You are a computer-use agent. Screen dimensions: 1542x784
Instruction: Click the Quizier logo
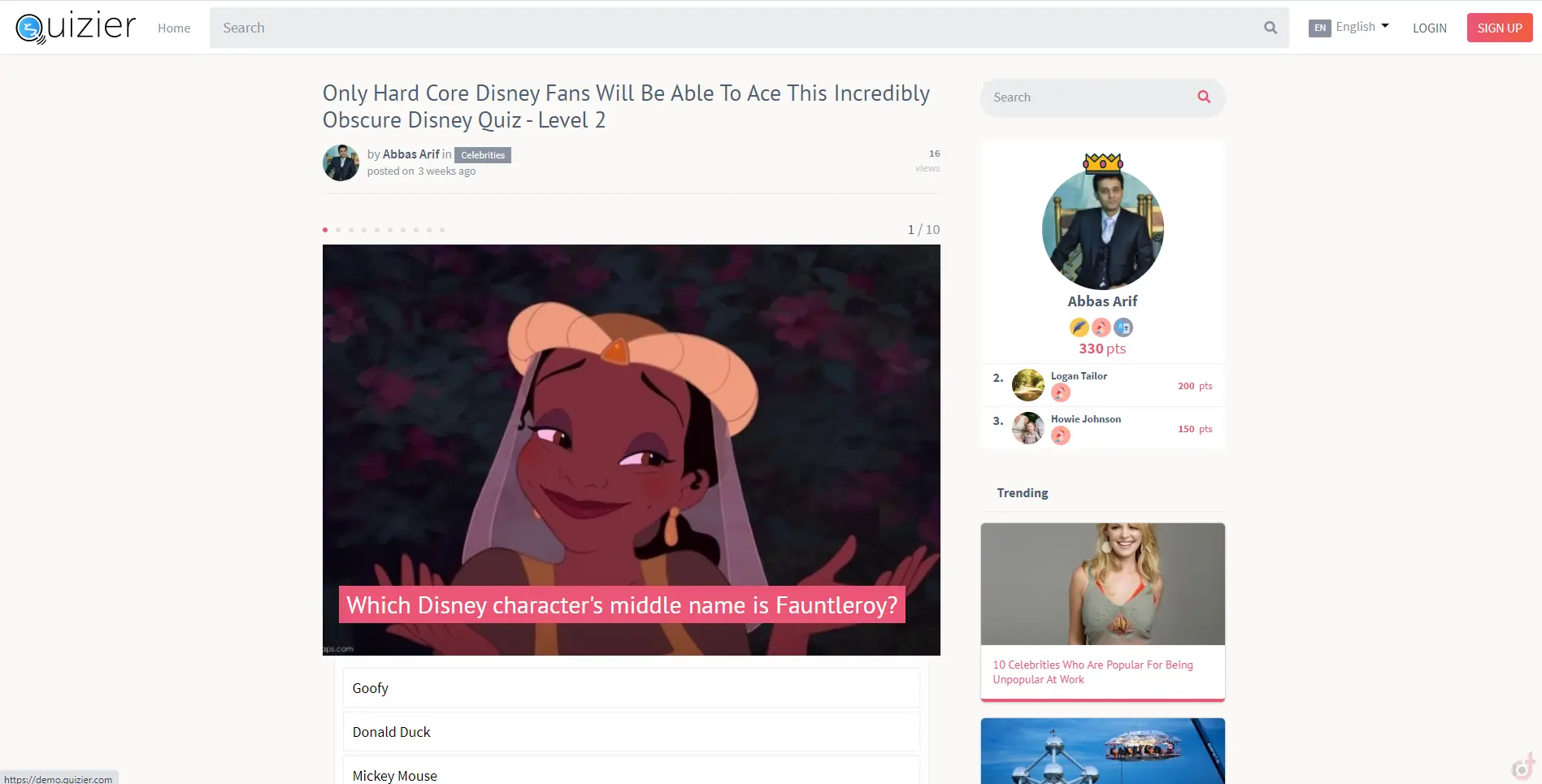76,28
